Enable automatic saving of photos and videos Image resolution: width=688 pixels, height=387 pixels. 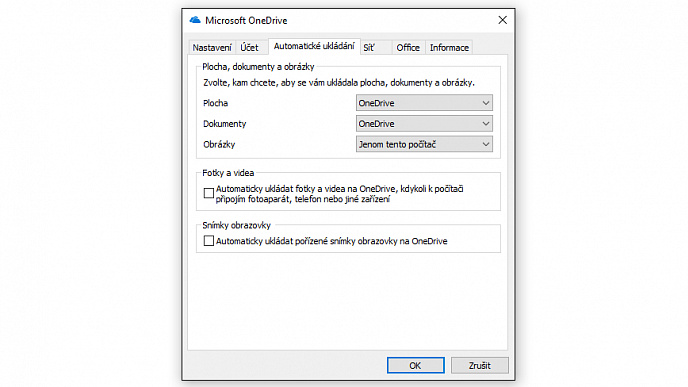(209, 194)
